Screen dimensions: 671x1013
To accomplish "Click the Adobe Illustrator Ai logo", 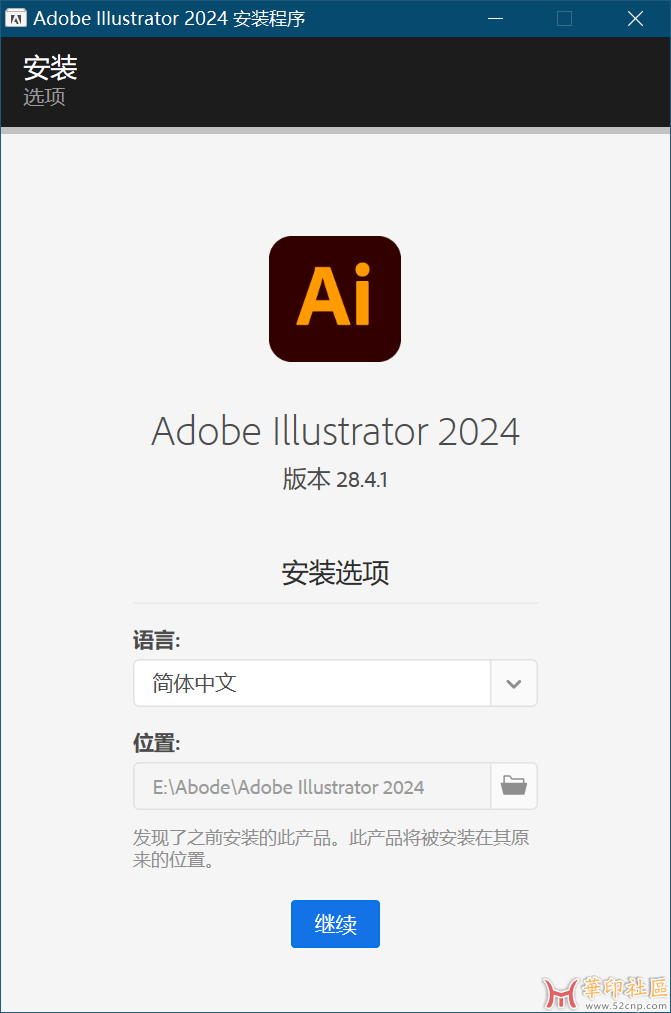I will coord(335,298).
